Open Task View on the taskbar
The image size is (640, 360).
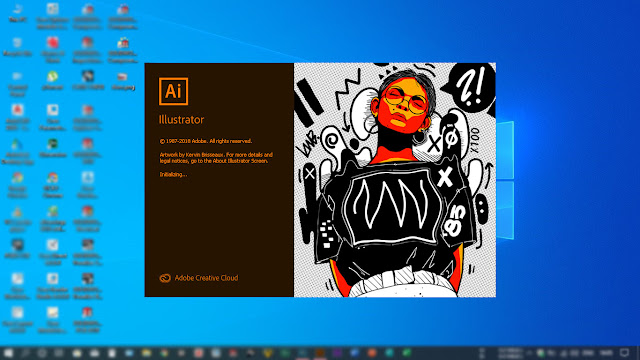click(x=59, y=353)
